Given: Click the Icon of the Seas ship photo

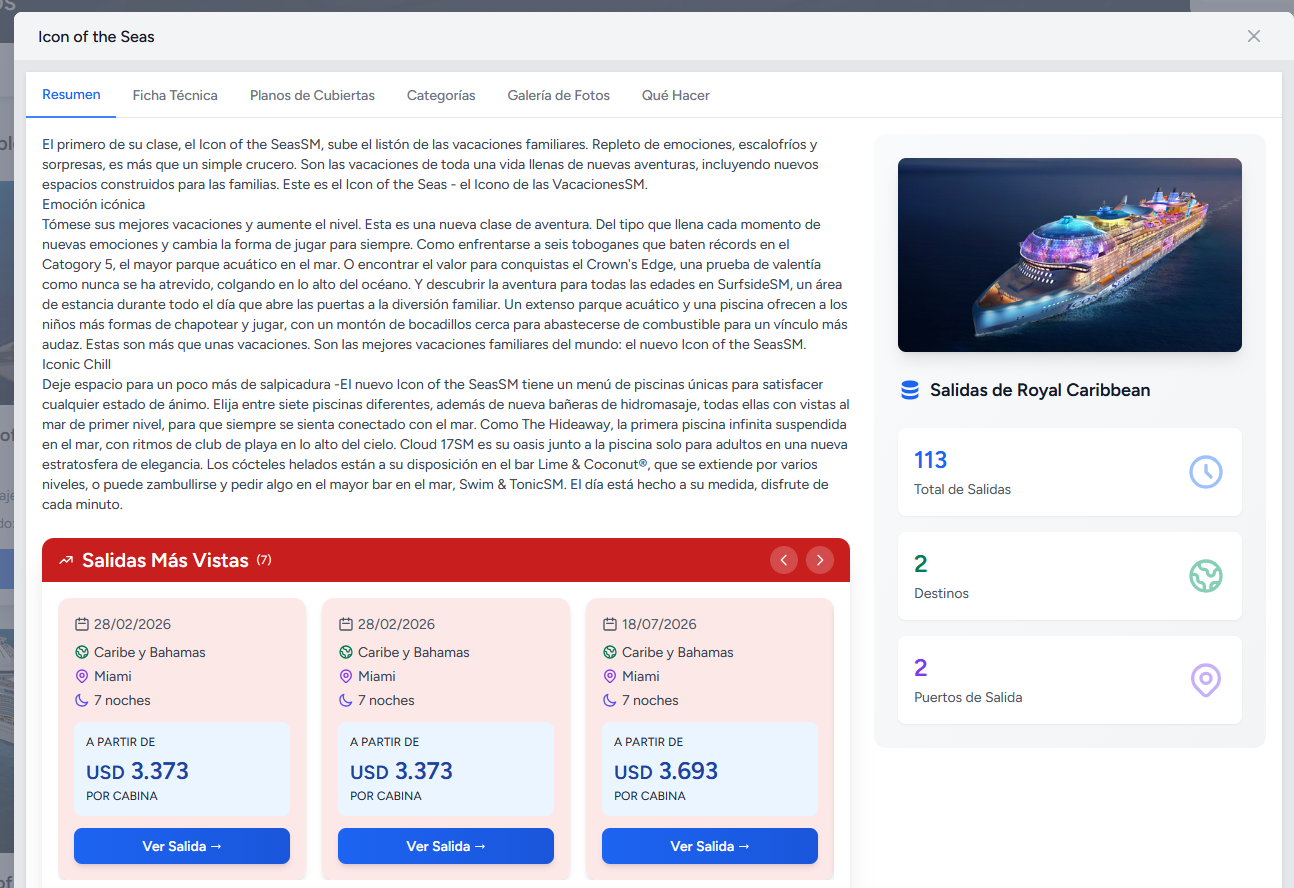Looking at the screenshot, I should coord(1069,255).
